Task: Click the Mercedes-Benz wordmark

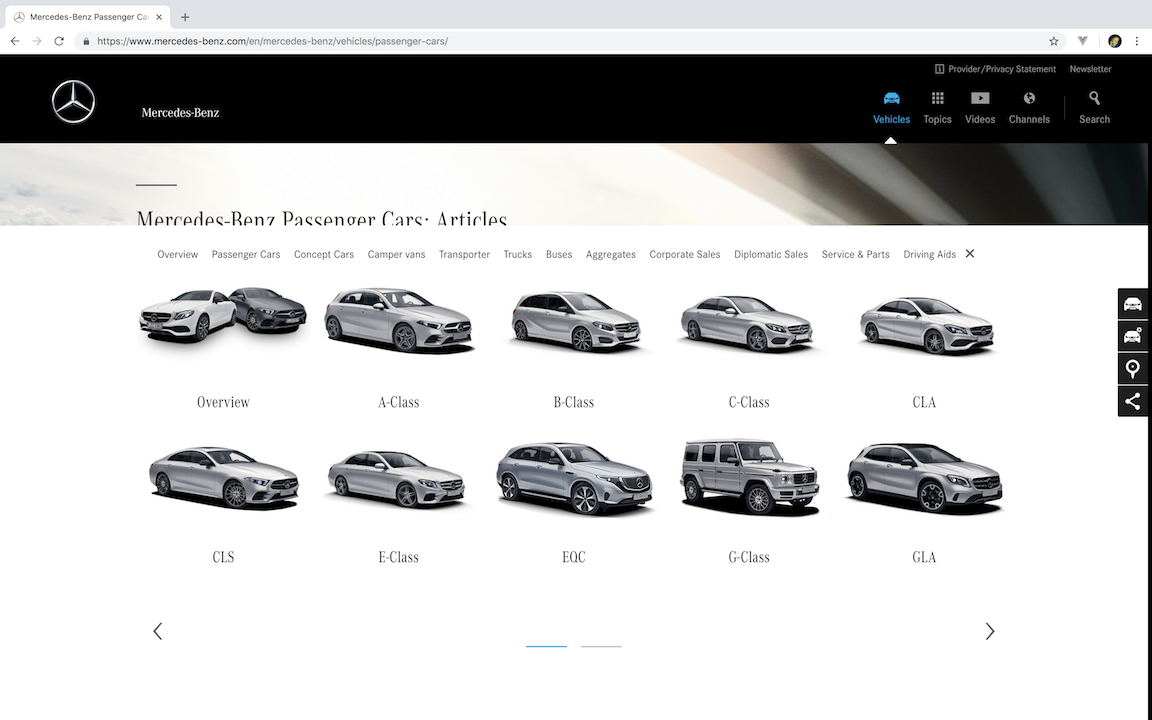Action: click(x=180, y=112)
